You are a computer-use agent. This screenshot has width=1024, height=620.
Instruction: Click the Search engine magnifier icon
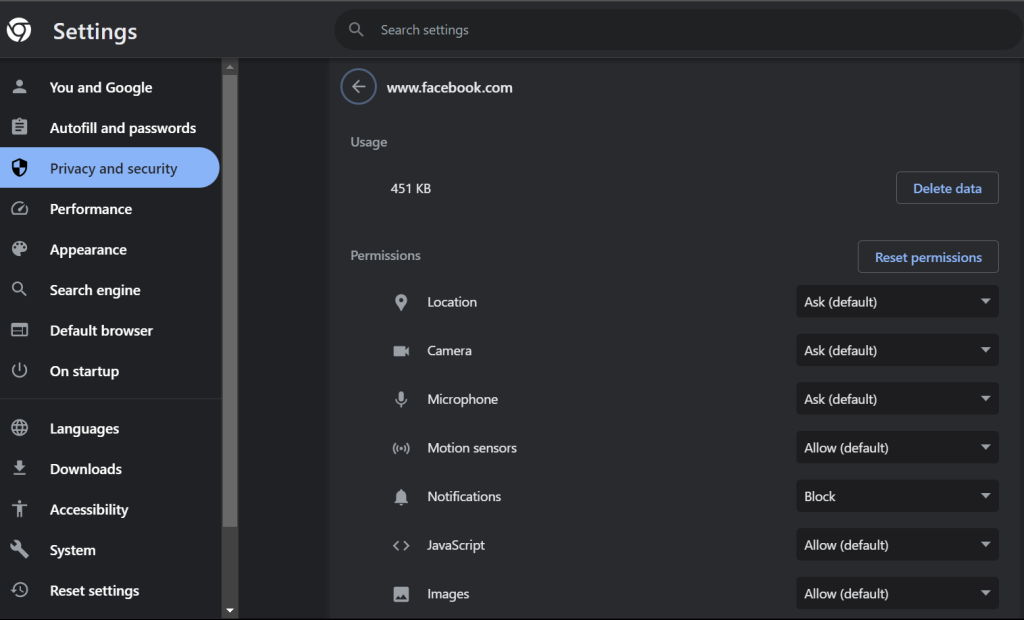[20, 289]
